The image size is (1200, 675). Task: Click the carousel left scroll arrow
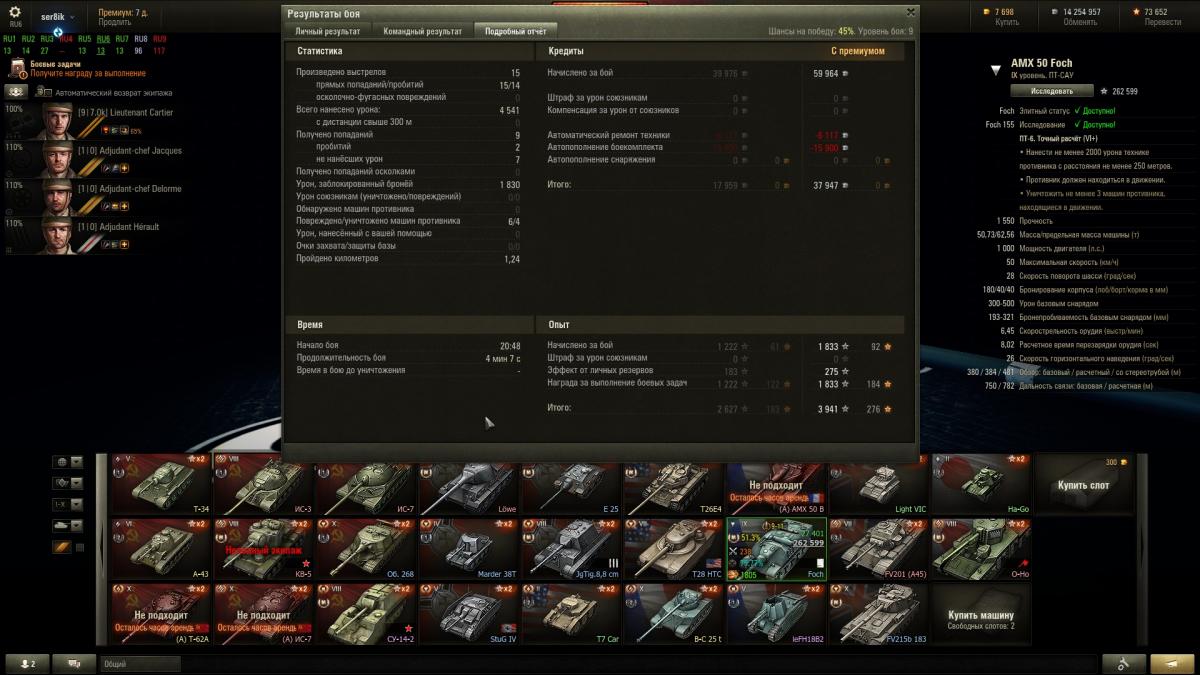101,549
